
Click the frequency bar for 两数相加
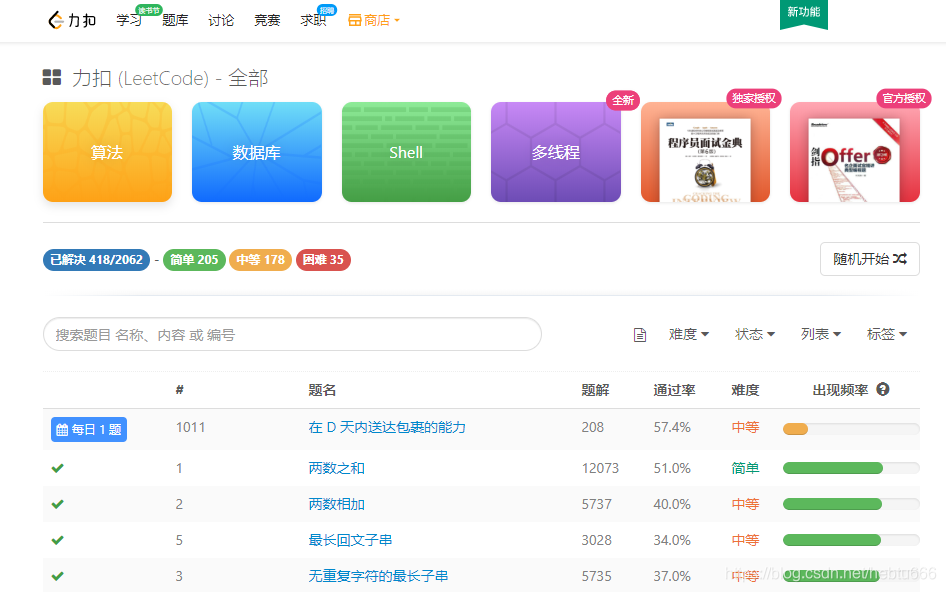click(851, 504)
